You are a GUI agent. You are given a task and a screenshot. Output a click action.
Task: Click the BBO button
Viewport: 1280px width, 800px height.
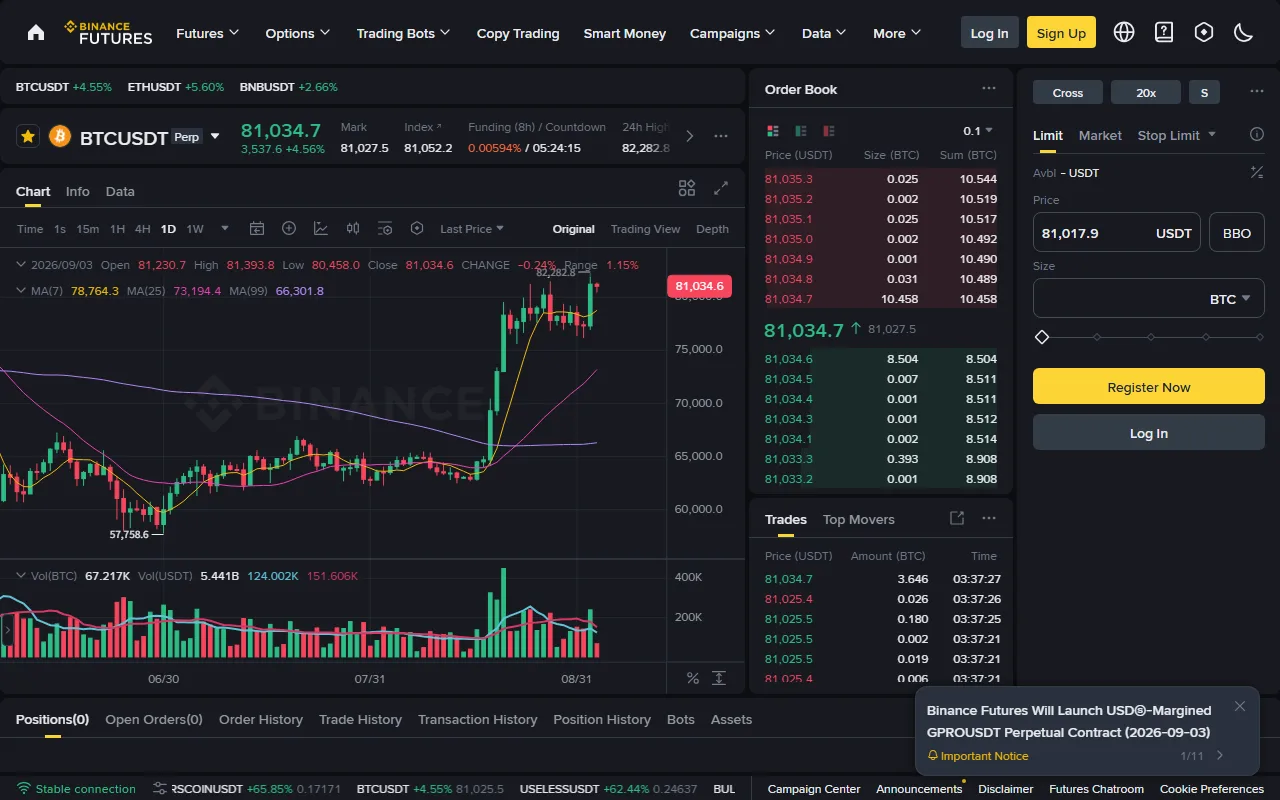tap(1237, 232)
